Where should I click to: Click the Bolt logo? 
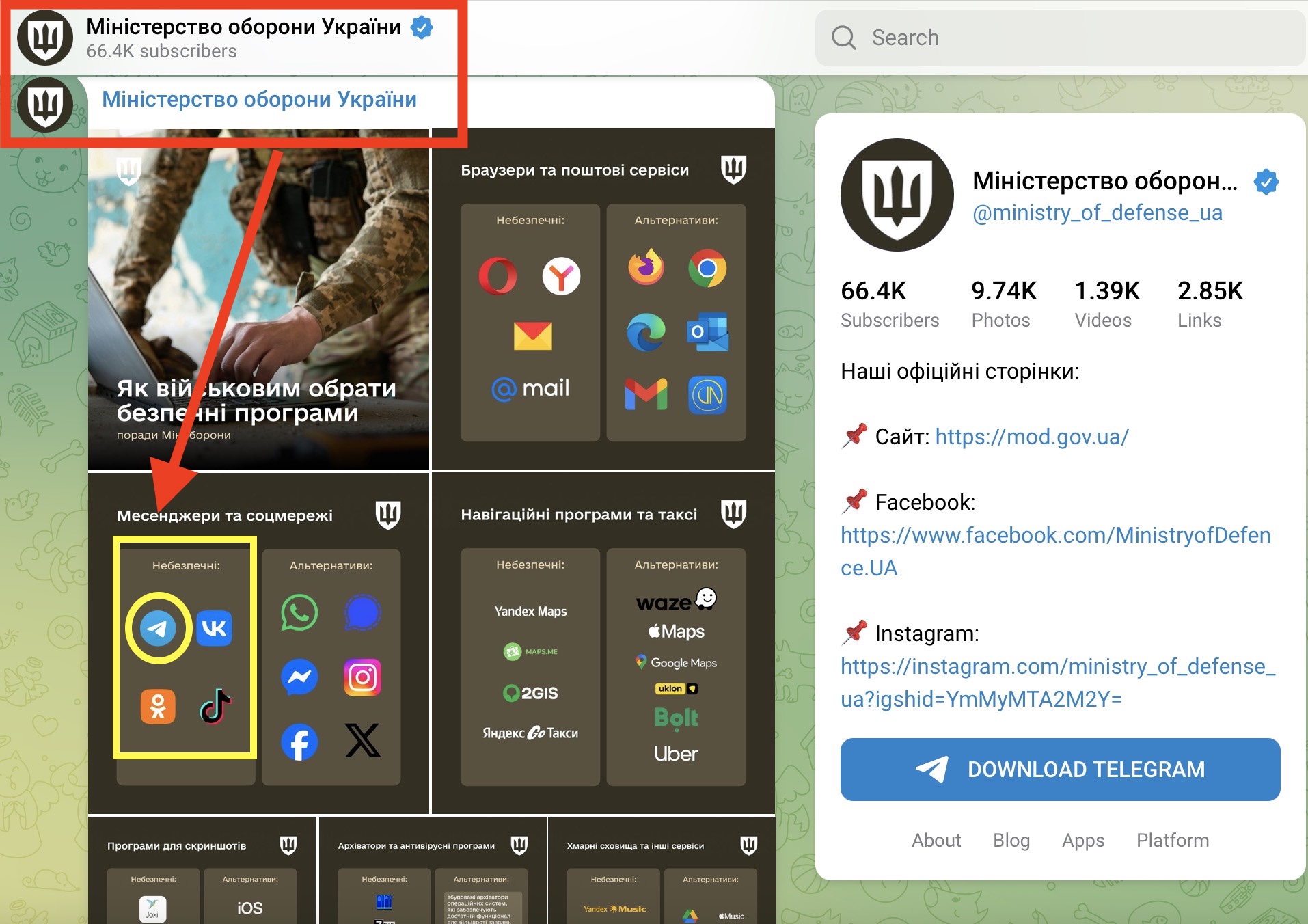click(676, 718)
